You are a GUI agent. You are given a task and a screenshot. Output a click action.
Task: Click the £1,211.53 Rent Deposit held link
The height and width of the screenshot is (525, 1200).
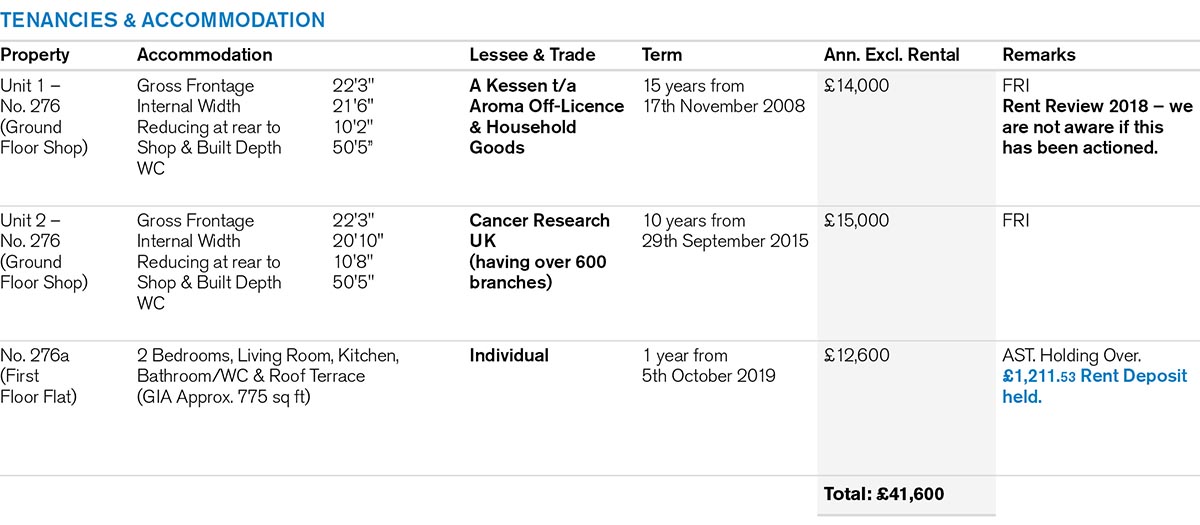[x=1094, y=386]
